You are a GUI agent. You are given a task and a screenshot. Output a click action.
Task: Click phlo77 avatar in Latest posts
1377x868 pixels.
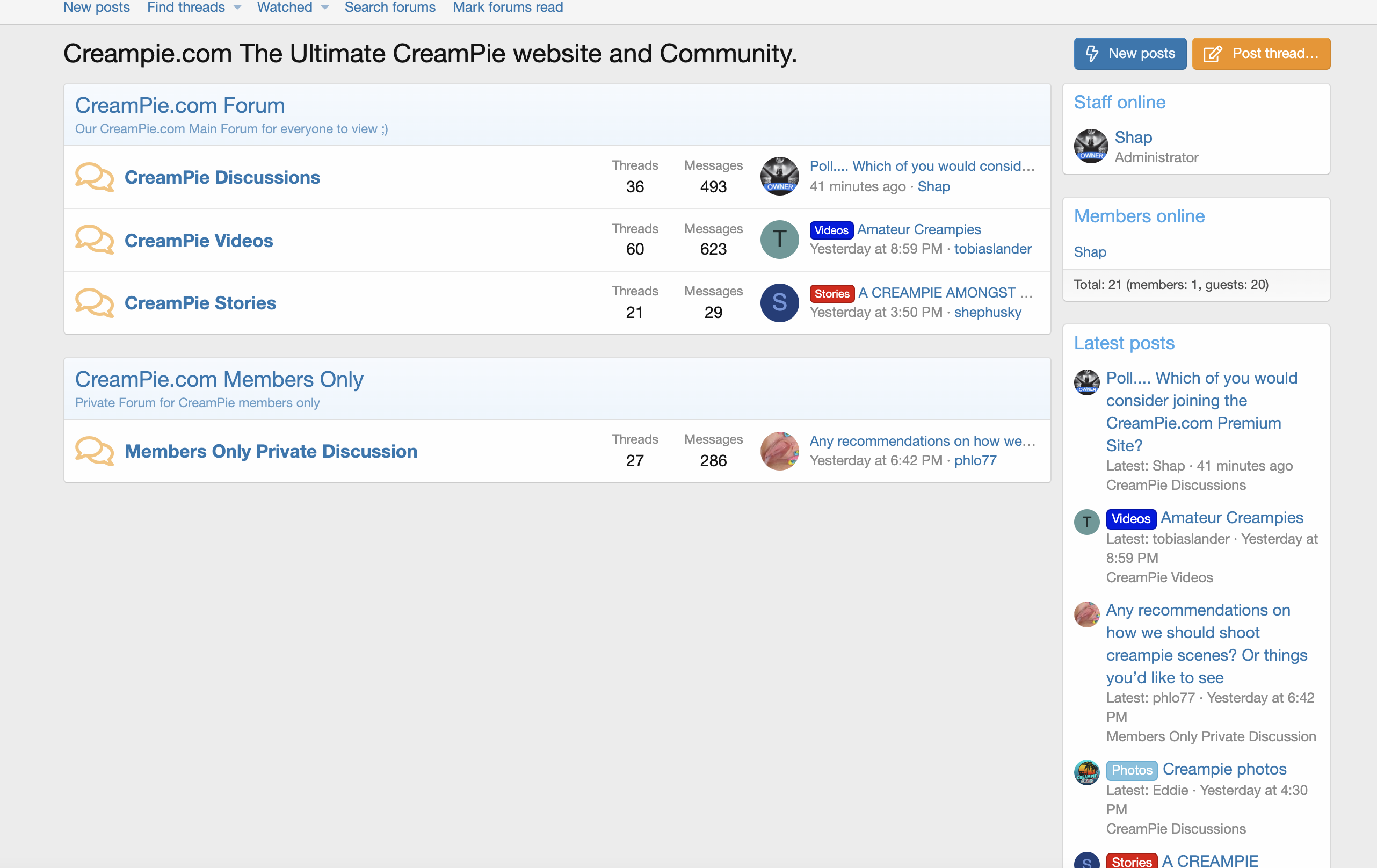pyautogui.click(x=1086, y=614)
